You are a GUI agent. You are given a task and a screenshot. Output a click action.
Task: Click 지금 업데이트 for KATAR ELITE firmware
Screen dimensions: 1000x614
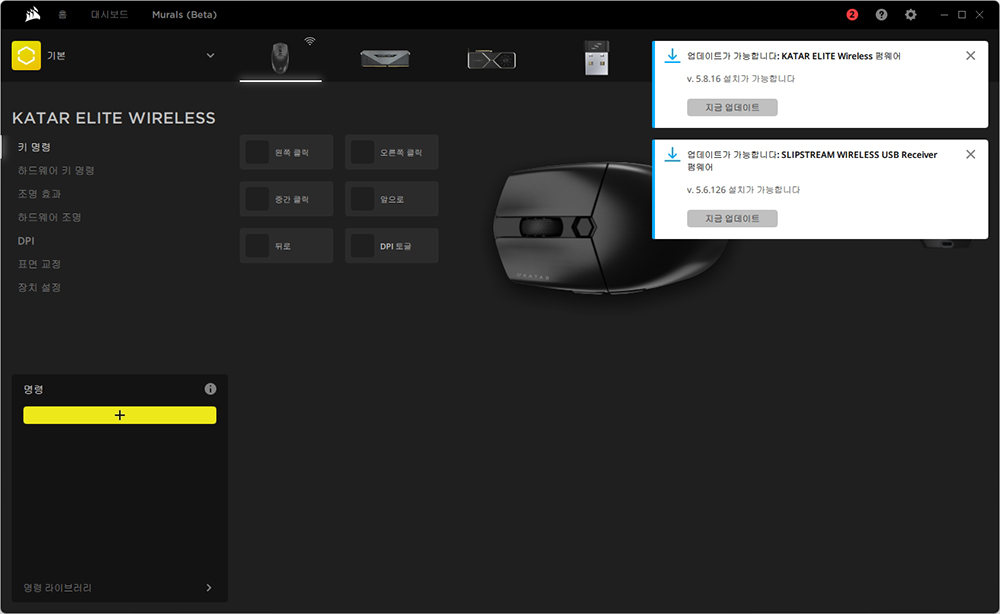732,108
